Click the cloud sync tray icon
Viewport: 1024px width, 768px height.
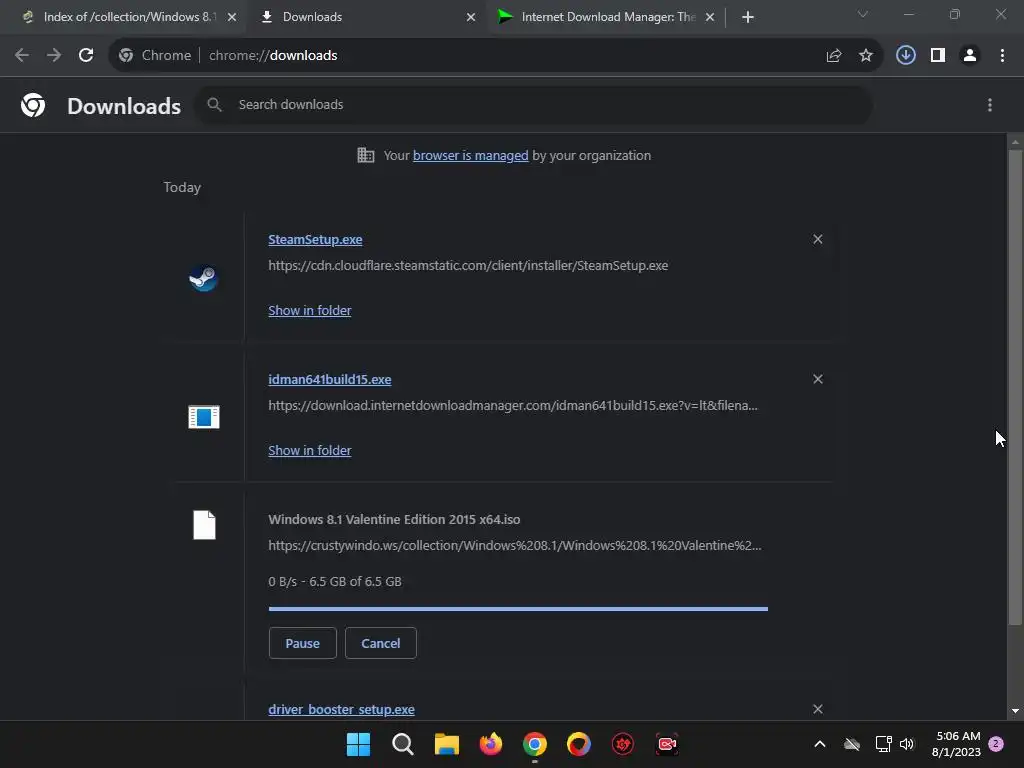[x=852, y=744]
